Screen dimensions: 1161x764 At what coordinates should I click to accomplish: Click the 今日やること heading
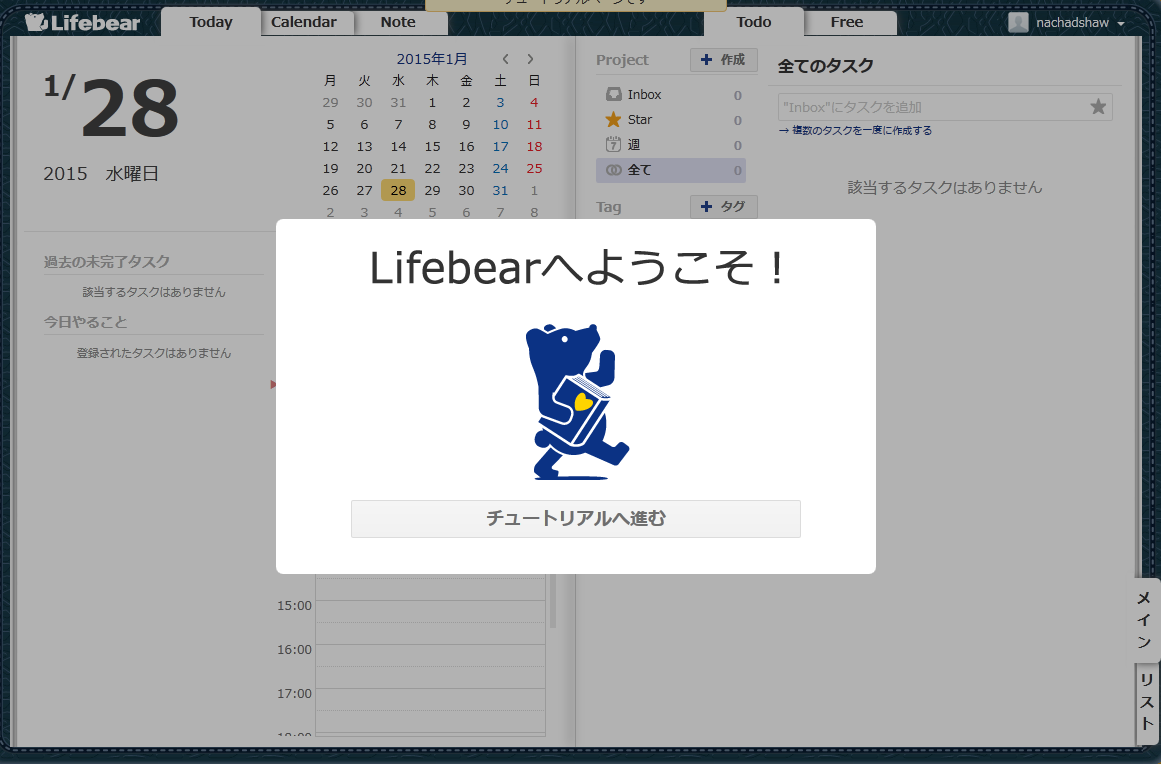point(85,322)
